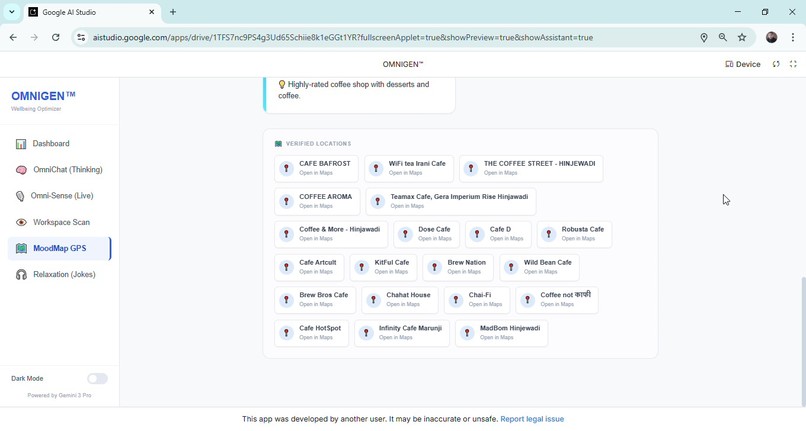Select MoodMap GPS in sidebar
Screen dimensions: 806x431
click(x=59, y=248)
